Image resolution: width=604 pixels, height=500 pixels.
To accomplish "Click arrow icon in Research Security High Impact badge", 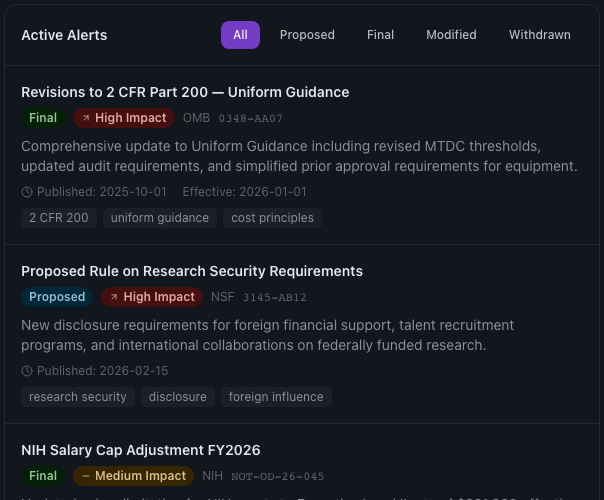I will 114,297.
